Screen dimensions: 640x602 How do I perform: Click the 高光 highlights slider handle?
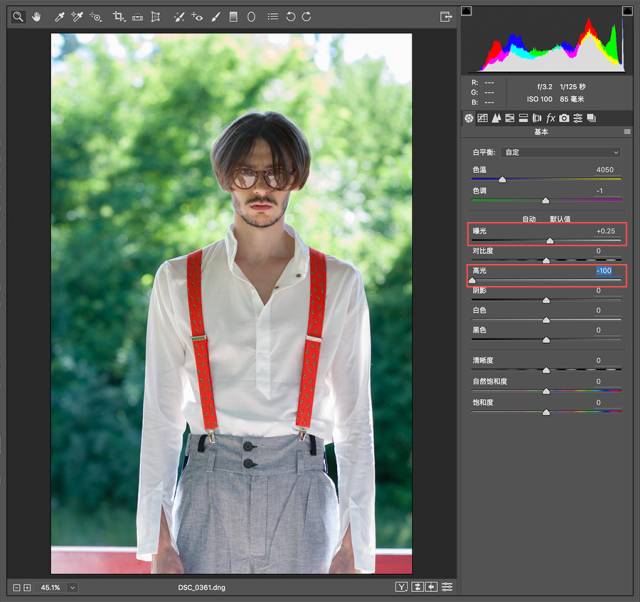472,280
